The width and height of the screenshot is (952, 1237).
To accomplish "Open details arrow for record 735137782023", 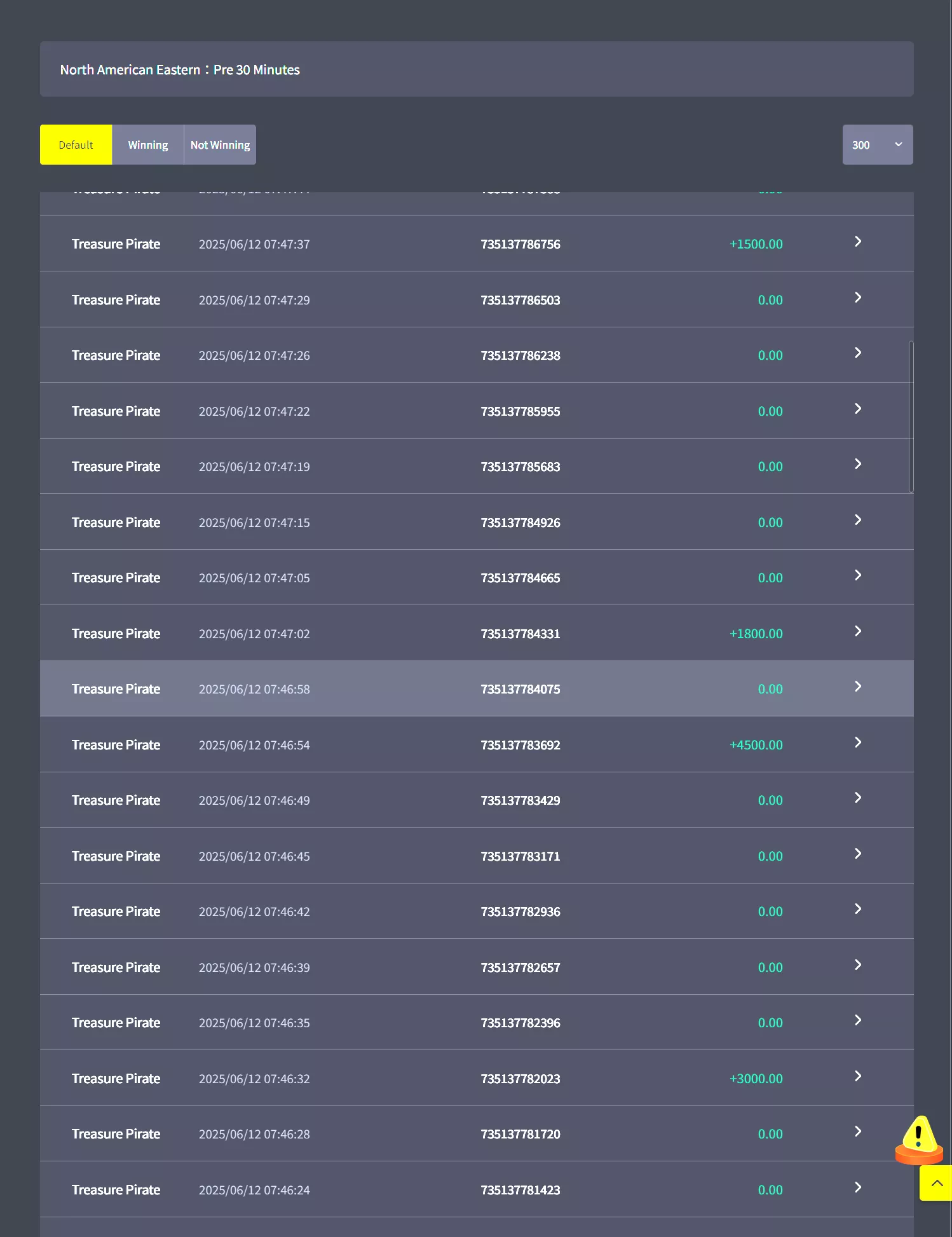I will (x=858, y=1076).
